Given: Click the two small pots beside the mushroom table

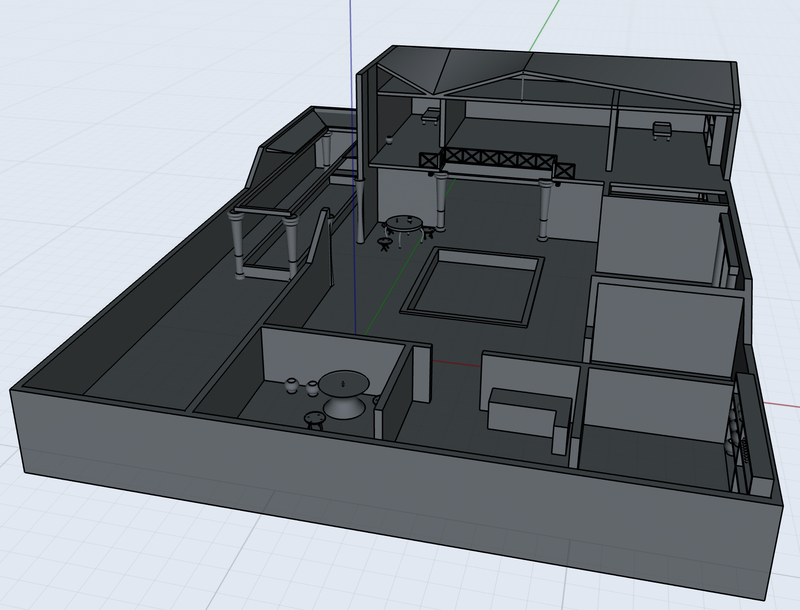Looking at the screenshot, I should pyautogui.click(x=300, y=385).
